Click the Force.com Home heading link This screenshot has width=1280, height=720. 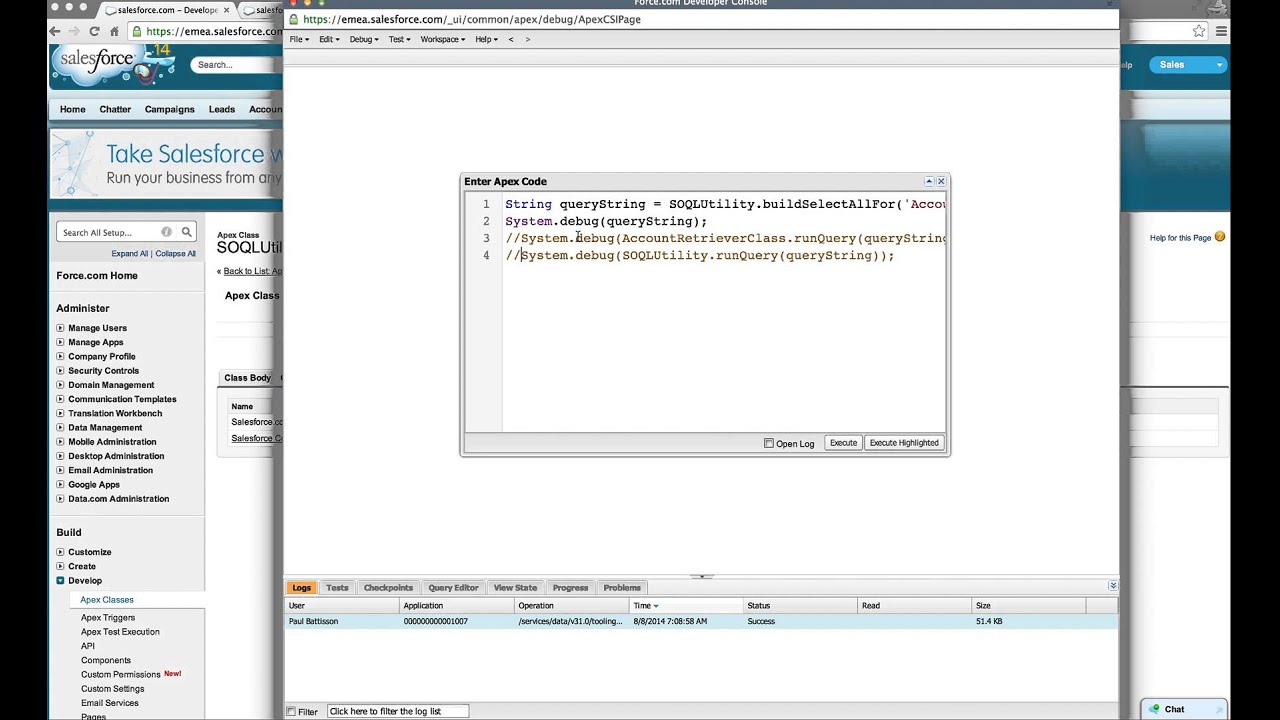click(x=97, y=276)
